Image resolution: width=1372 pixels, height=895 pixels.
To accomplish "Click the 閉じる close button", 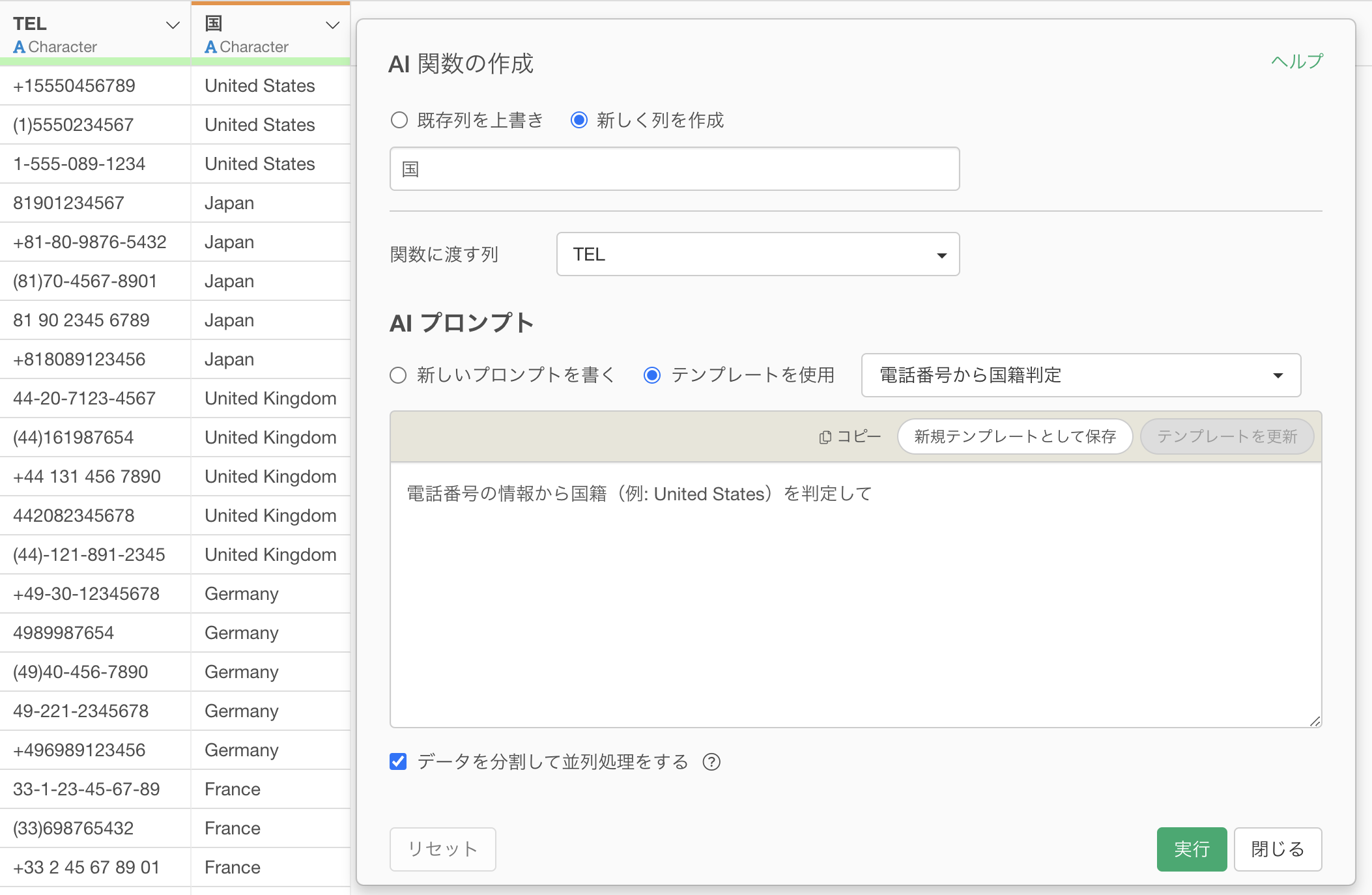I will [x=1278, y=849].
